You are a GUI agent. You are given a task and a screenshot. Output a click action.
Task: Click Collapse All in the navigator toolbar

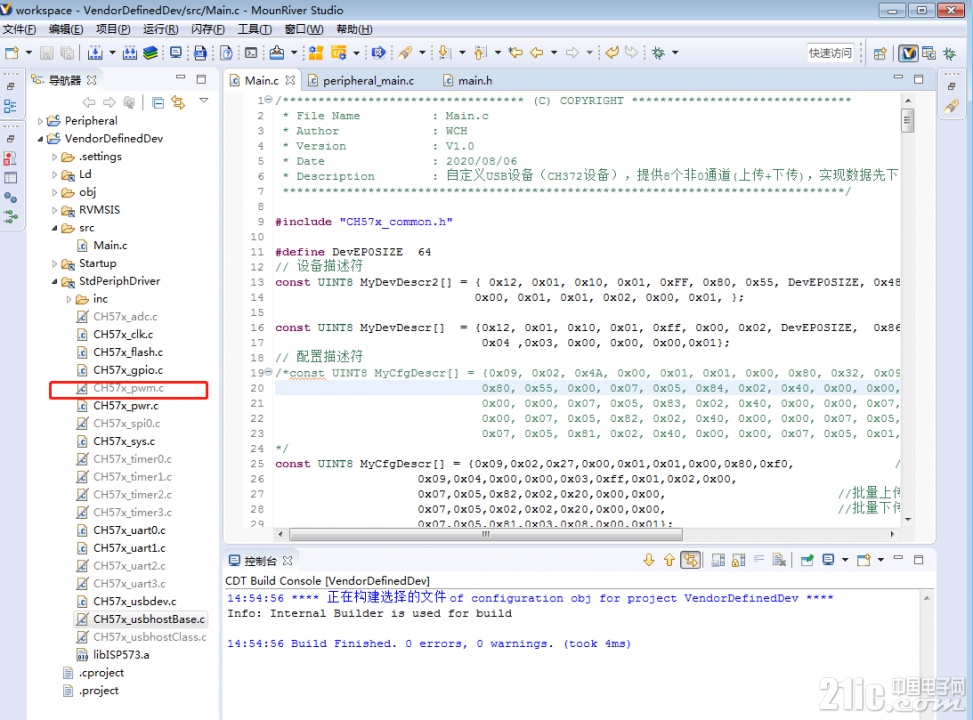pyautogui.click(x=158, y=102)
